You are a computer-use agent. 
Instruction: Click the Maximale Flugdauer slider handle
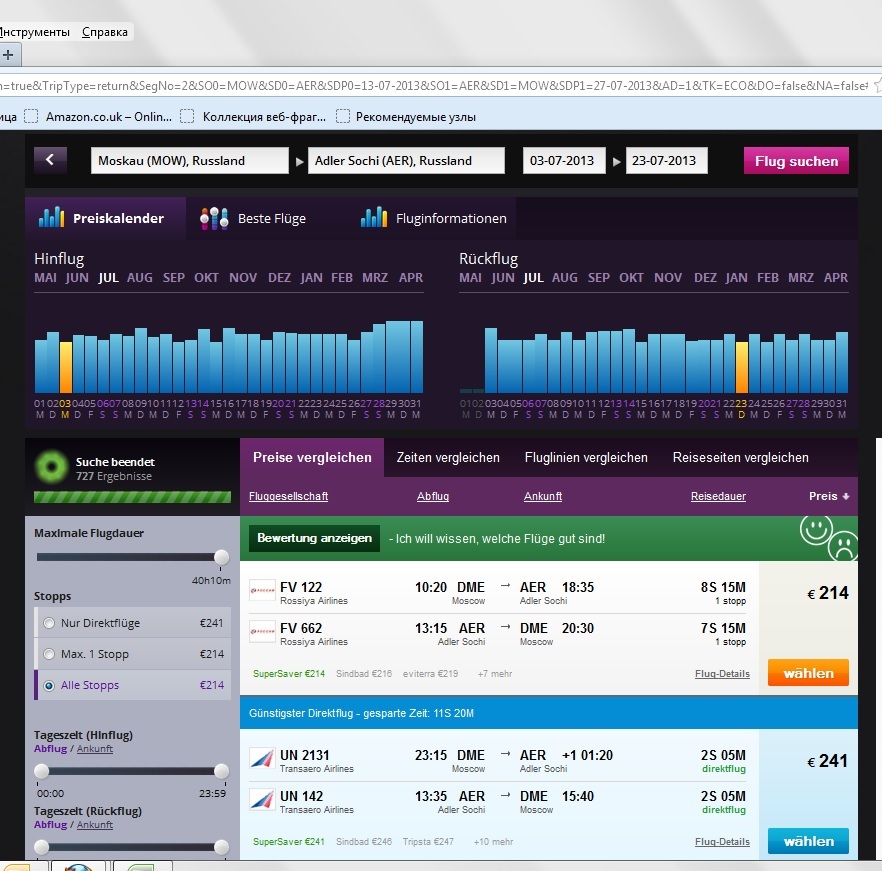(221, 557)
